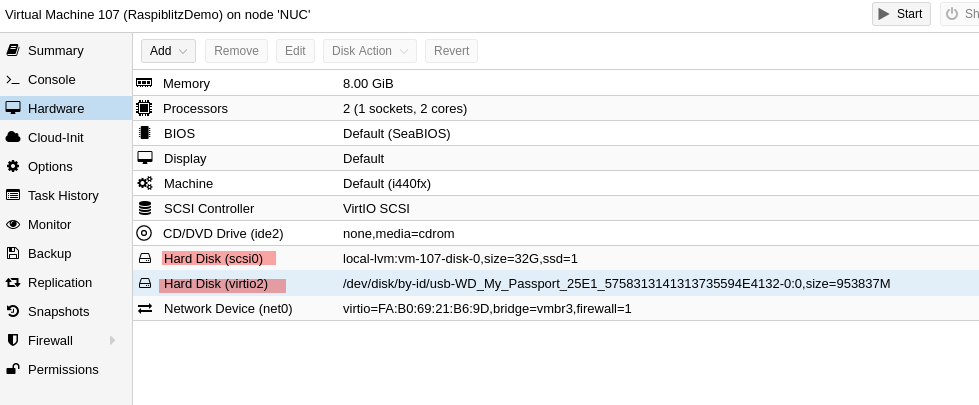Open the Summary book icon
This screenshot has width=979, height=405.
[13, 50]
